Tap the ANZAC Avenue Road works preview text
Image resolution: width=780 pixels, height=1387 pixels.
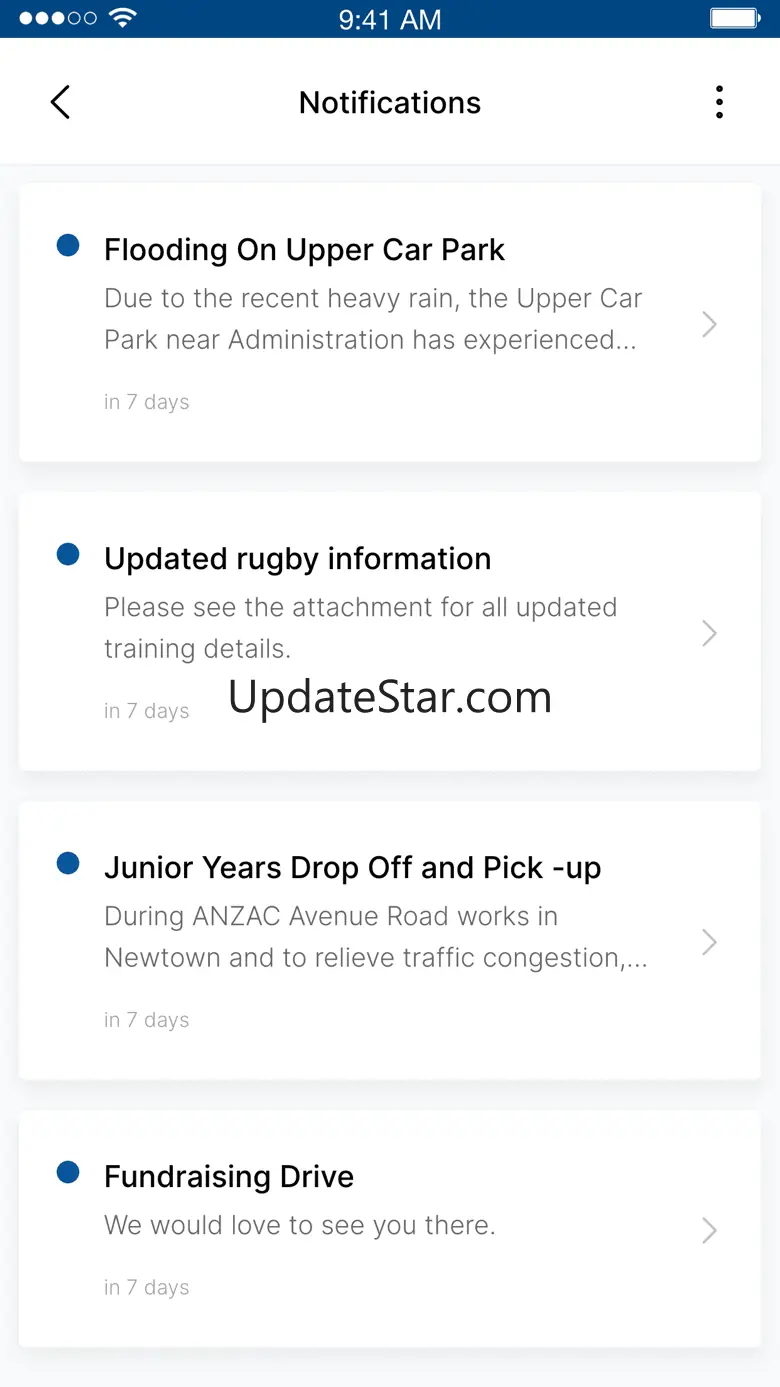375,937
